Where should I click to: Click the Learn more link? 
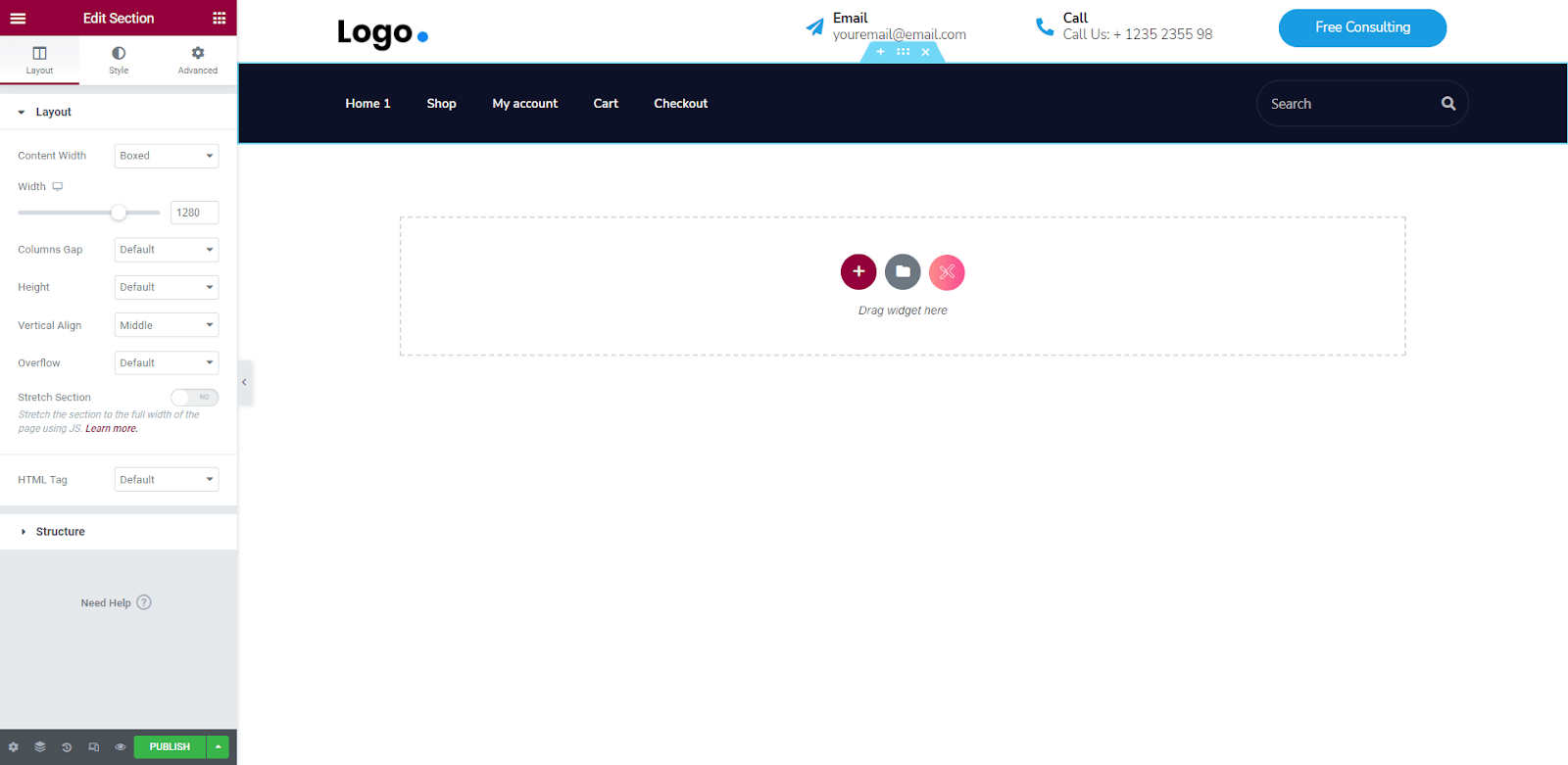[112, 429]
